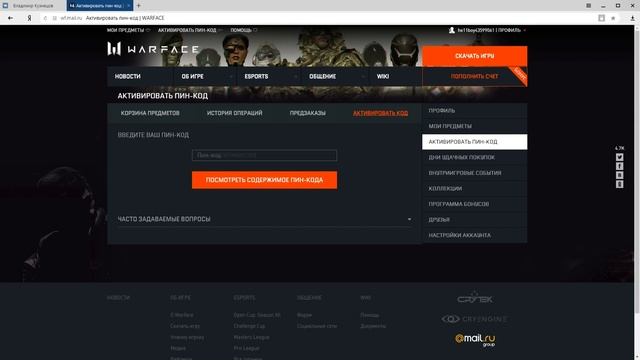Image resolution: width=640 pixels, height=360 pixels.
Task: Expand ЧАСТО ЗАДАВАЕМЫЕ ВОПРОСЫ section
Action: (264, 219)
